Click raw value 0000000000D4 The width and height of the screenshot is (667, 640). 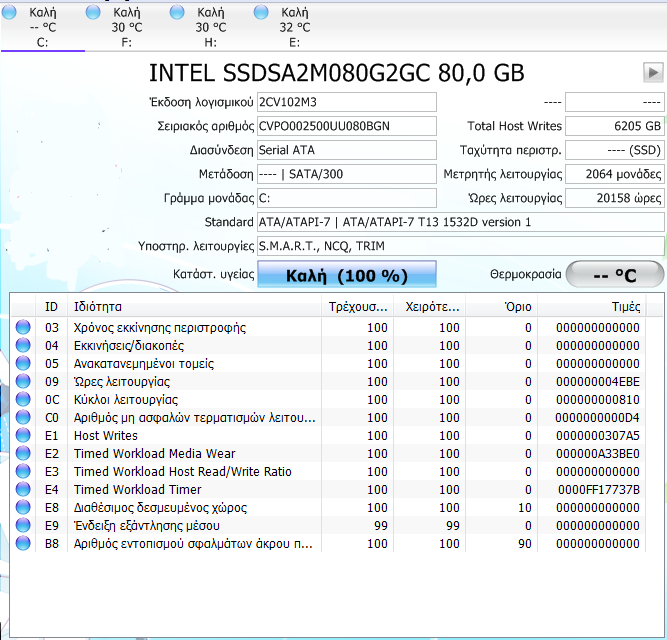pyautogui.click(x=597, y=418)
